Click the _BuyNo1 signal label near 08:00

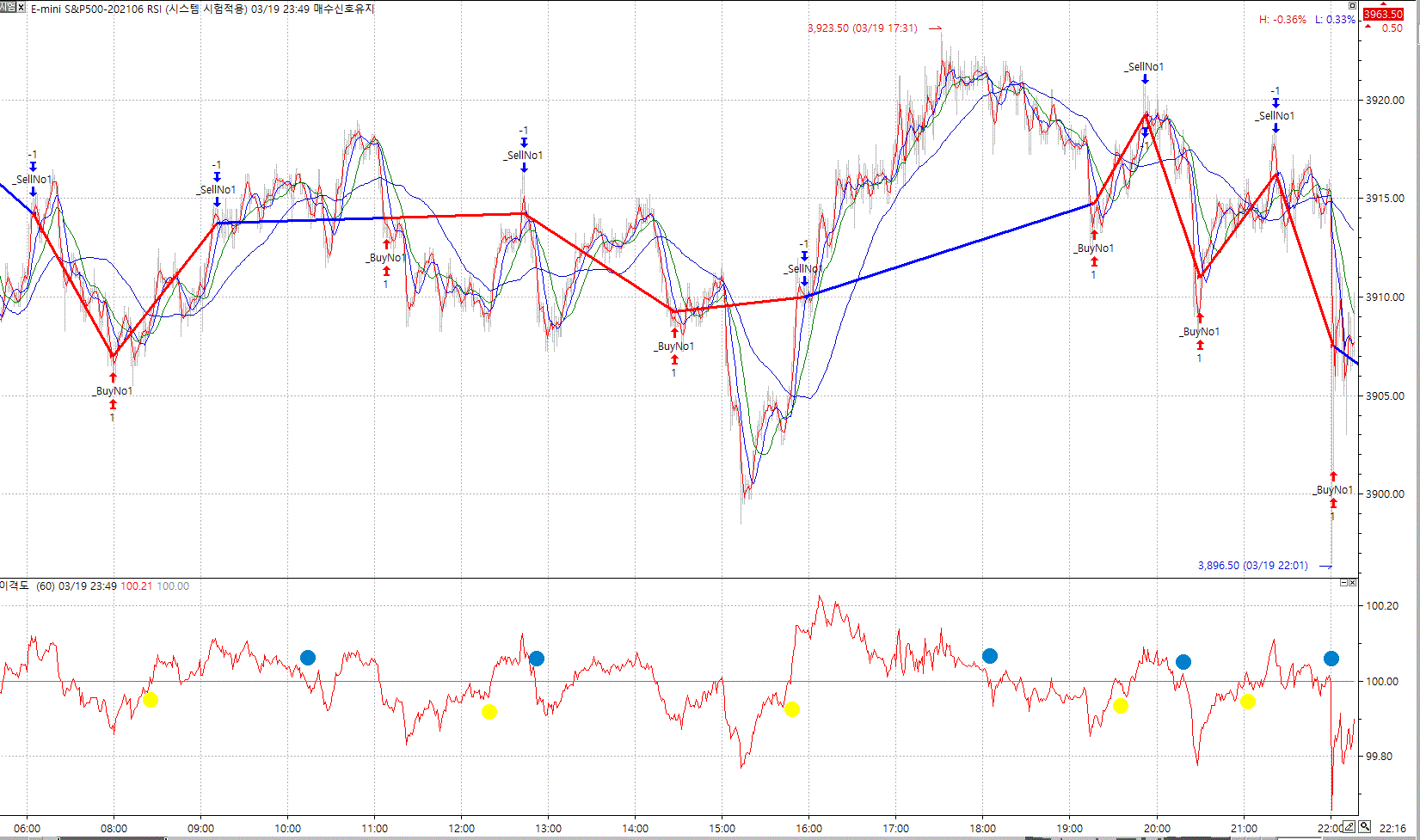click(x=114, y=391)
